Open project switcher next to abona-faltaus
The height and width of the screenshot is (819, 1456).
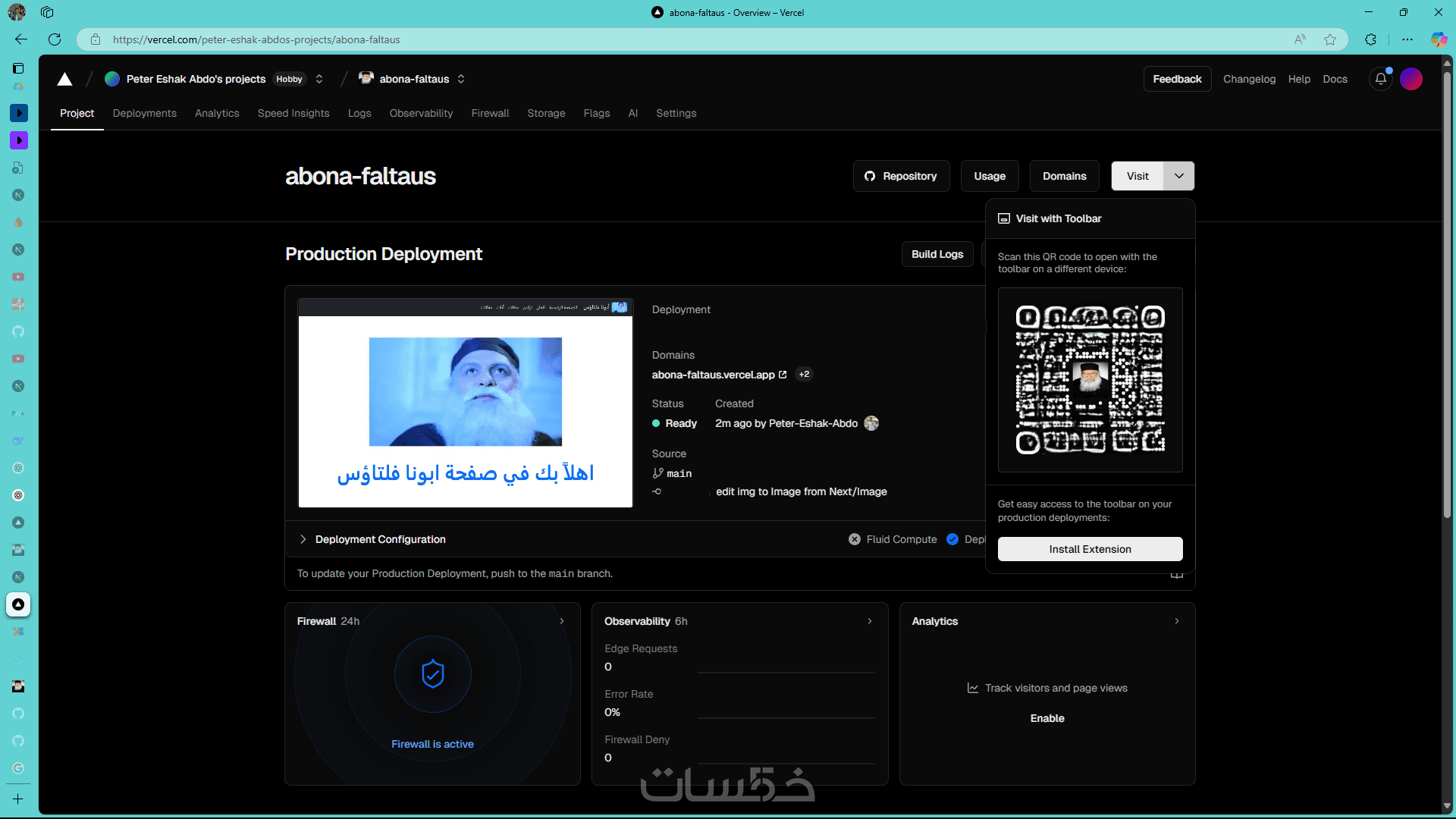(461, 79)
